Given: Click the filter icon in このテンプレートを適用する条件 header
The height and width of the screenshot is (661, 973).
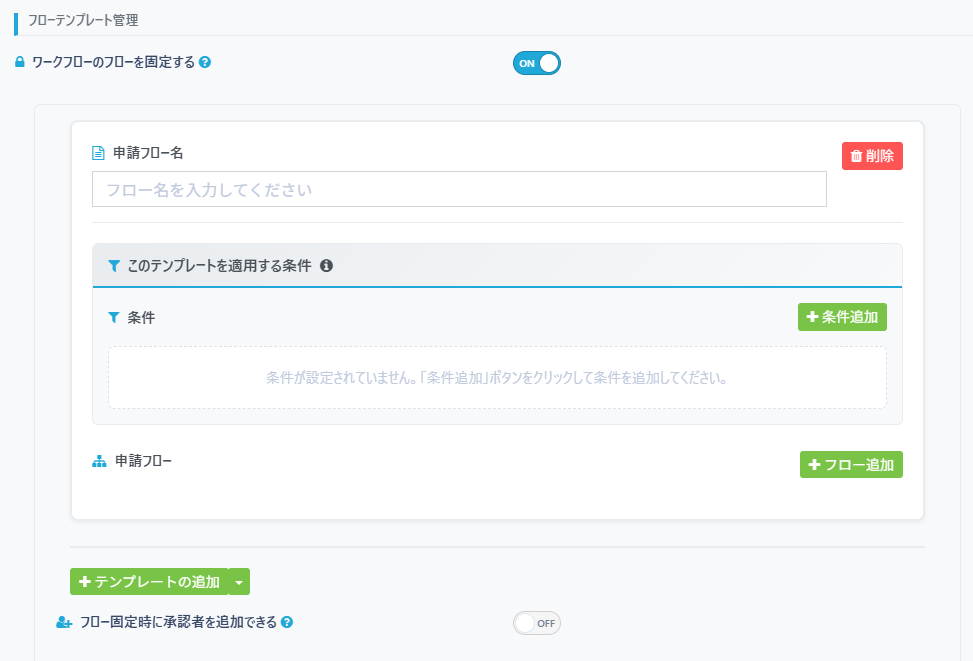Looking at the screenshot, I should 113,265.
